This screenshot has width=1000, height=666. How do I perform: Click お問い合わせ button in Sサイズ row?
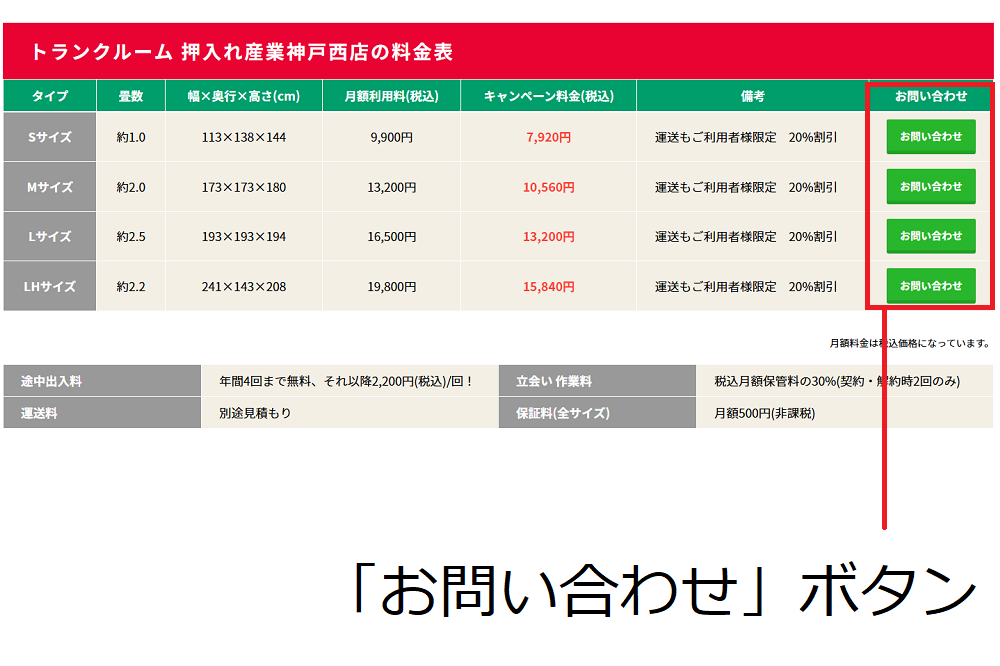[x=930, y=137]
